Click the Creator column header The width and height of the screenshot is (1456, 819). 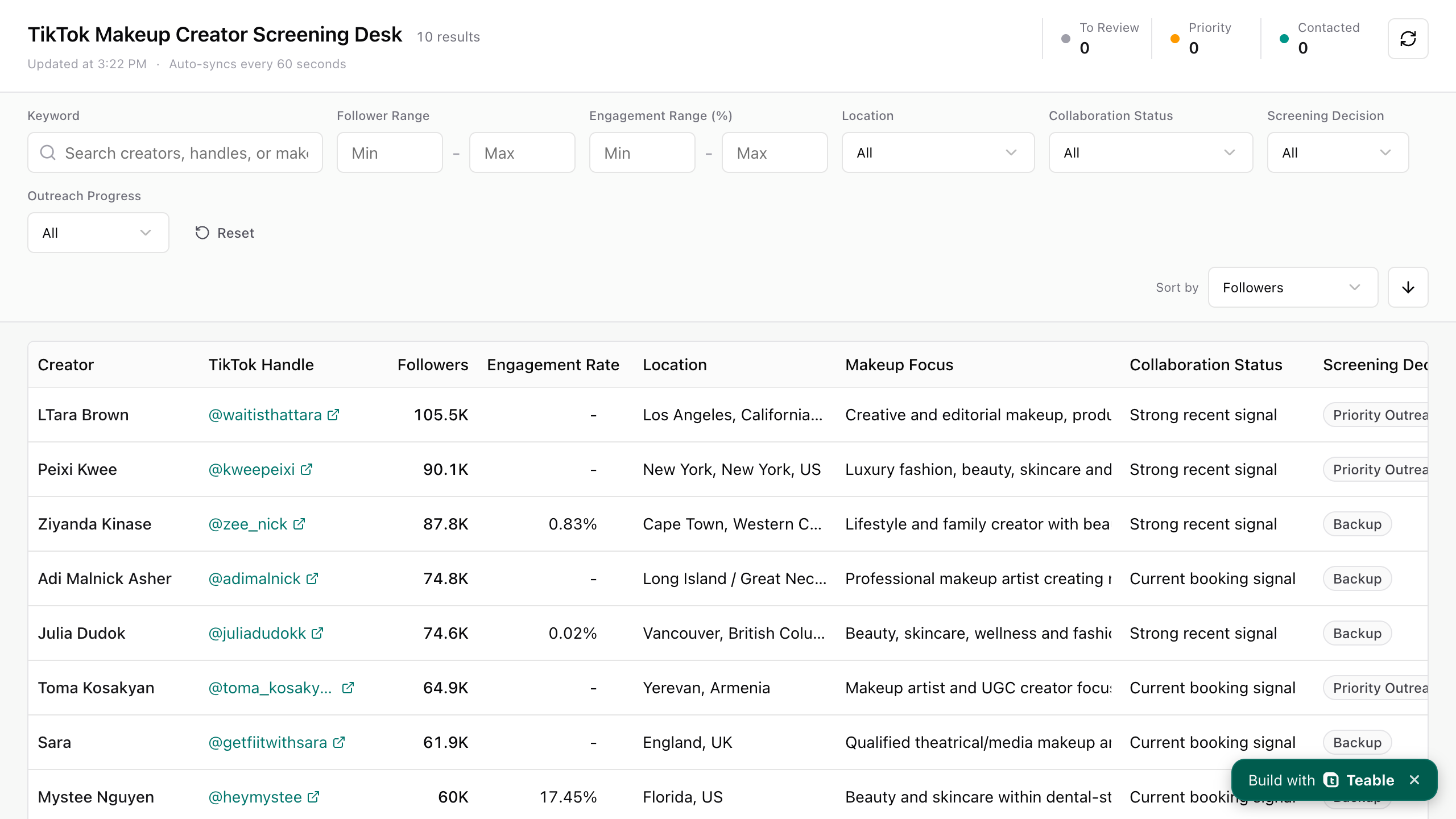[x=66, y=365]
